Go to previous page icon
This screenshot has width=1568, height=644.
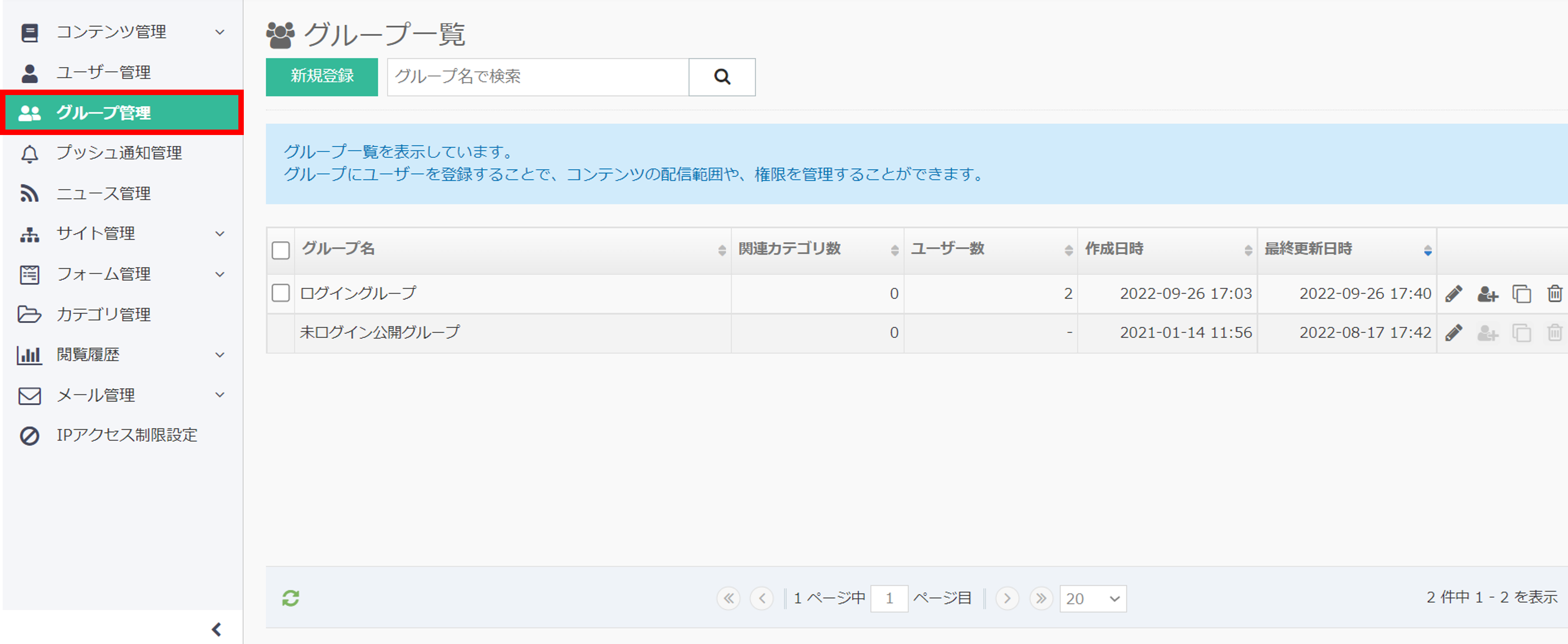coord(762,598)
